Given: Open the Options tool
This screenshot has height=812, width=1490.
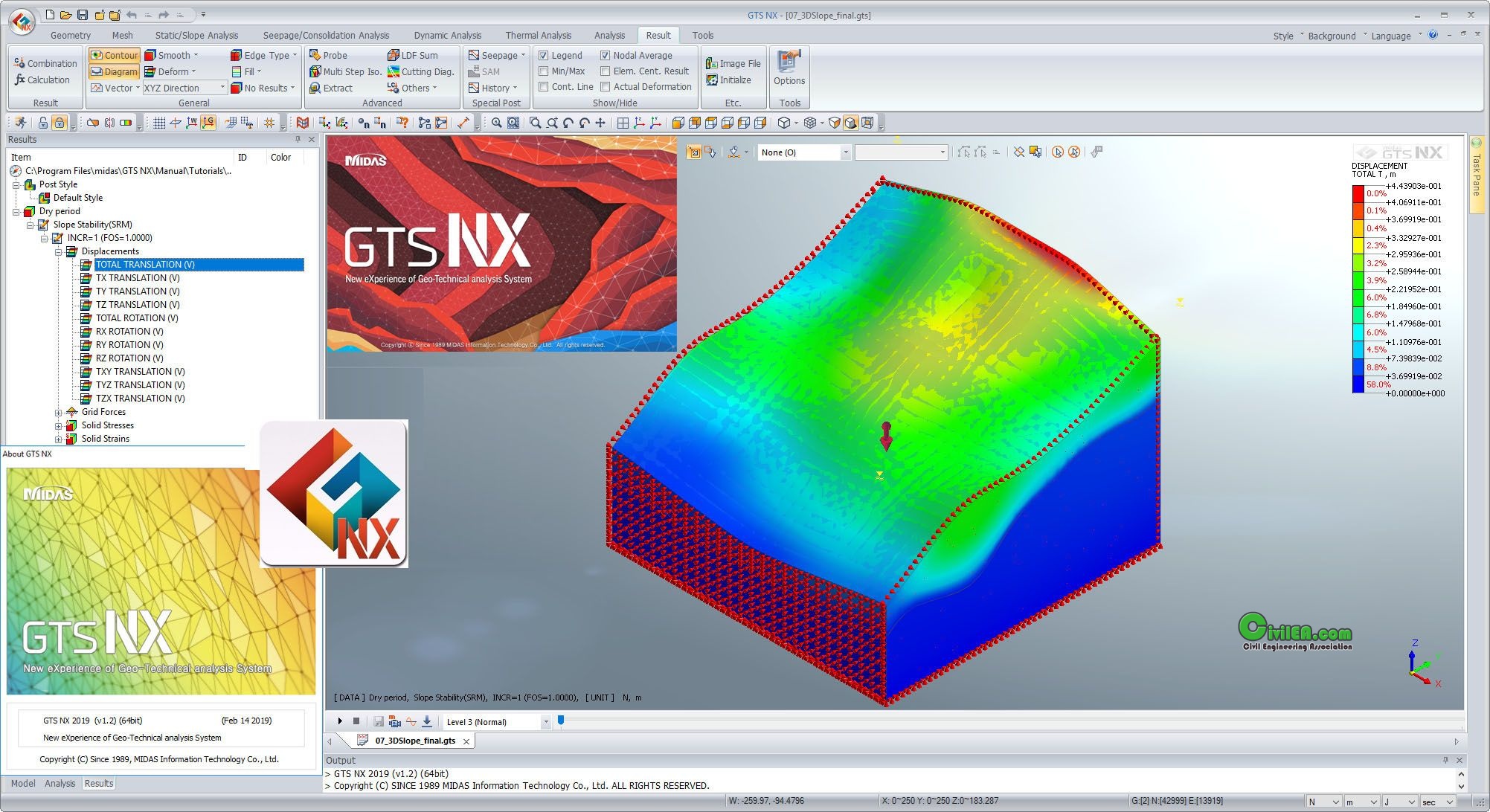Looking at the screenshot, I should (789, 68).
